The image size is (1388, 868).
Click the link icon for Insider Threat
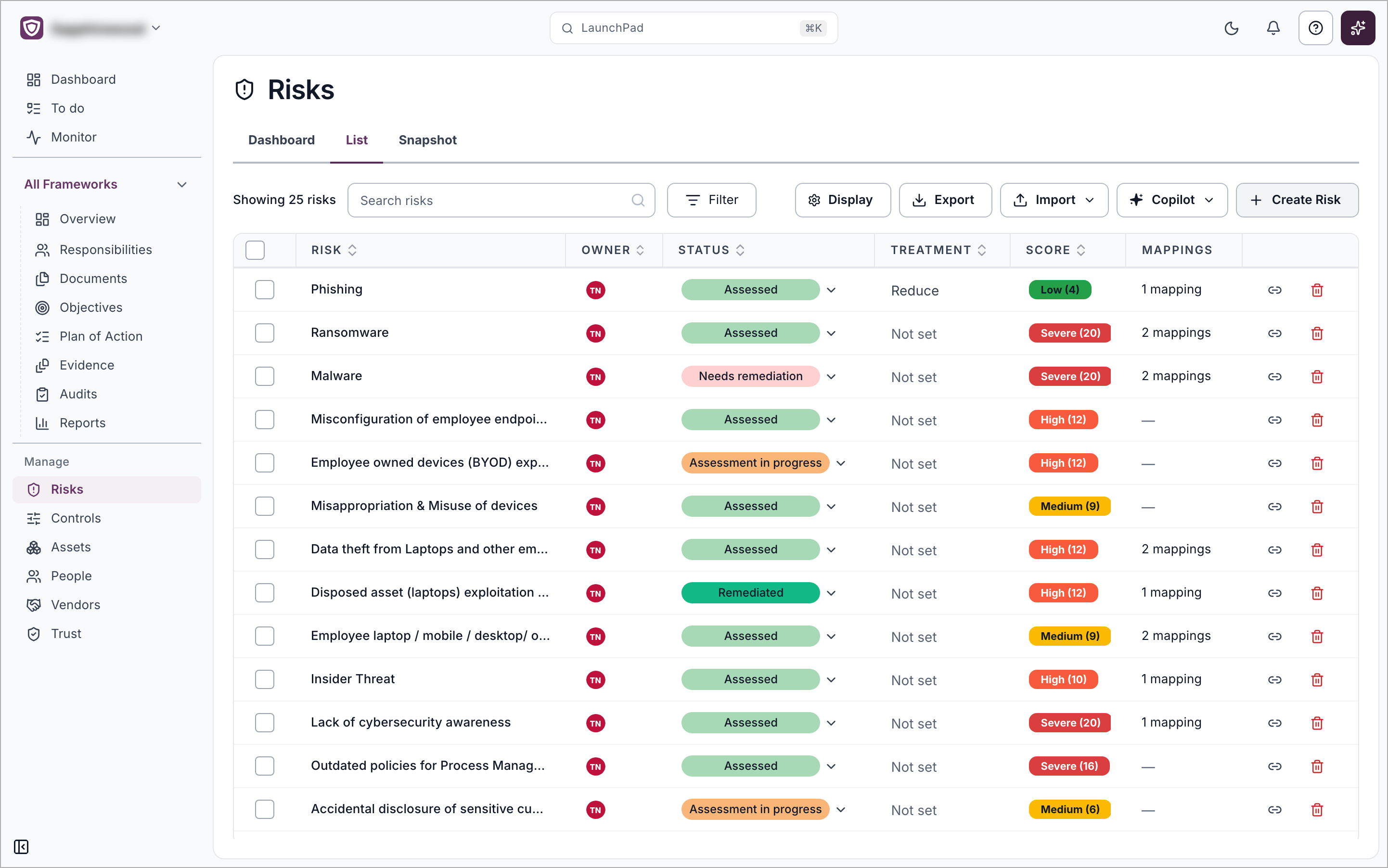[1275, 680]
